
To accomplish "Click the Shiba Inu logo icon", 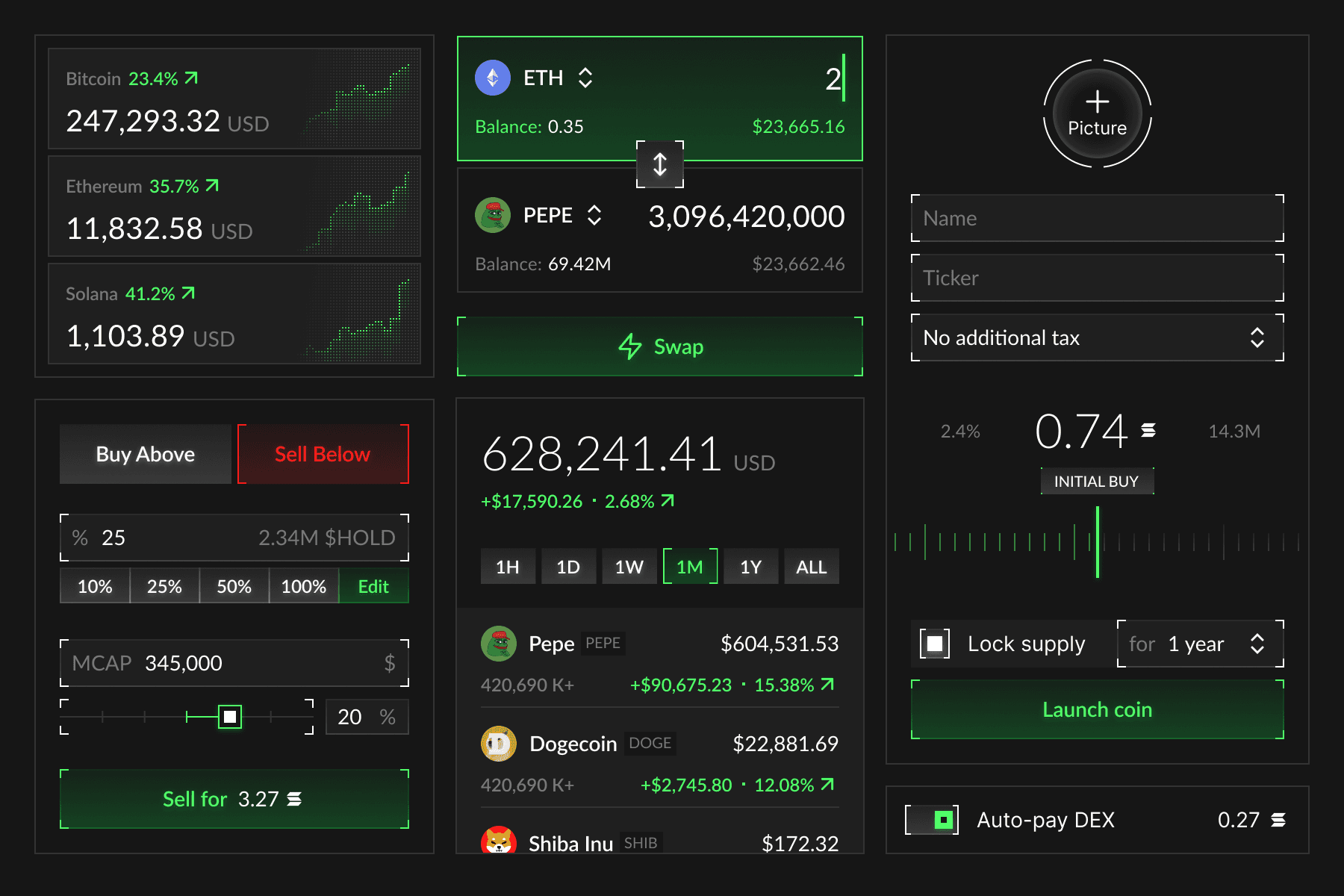I will (499, 841).
